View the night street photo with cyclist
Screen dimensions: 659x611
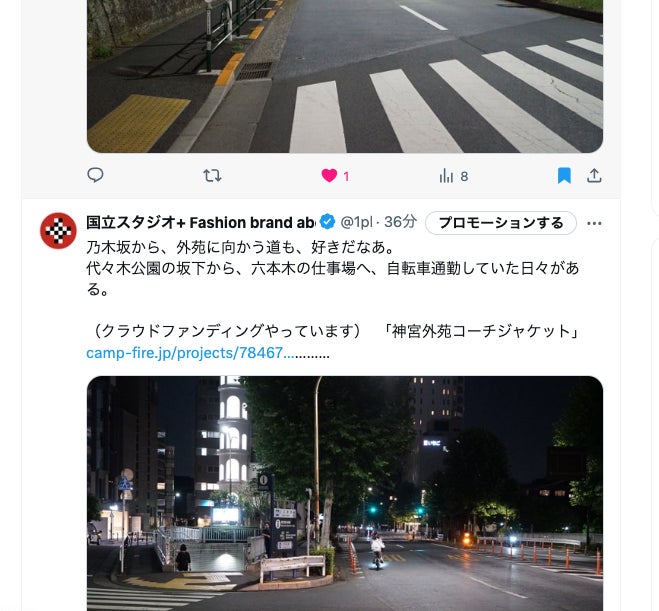pos(345,493)
